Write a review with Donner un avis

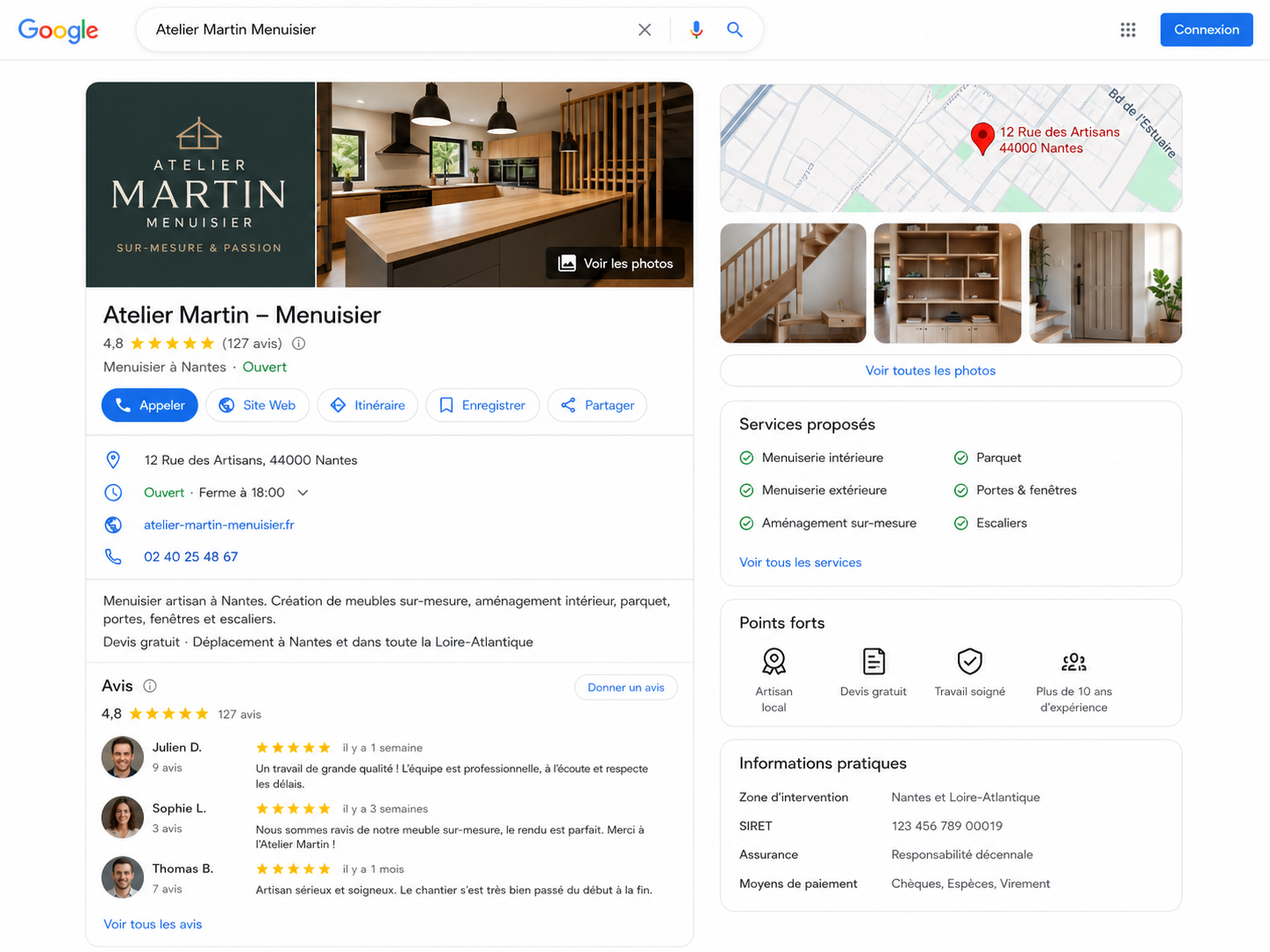click(626, 687)
